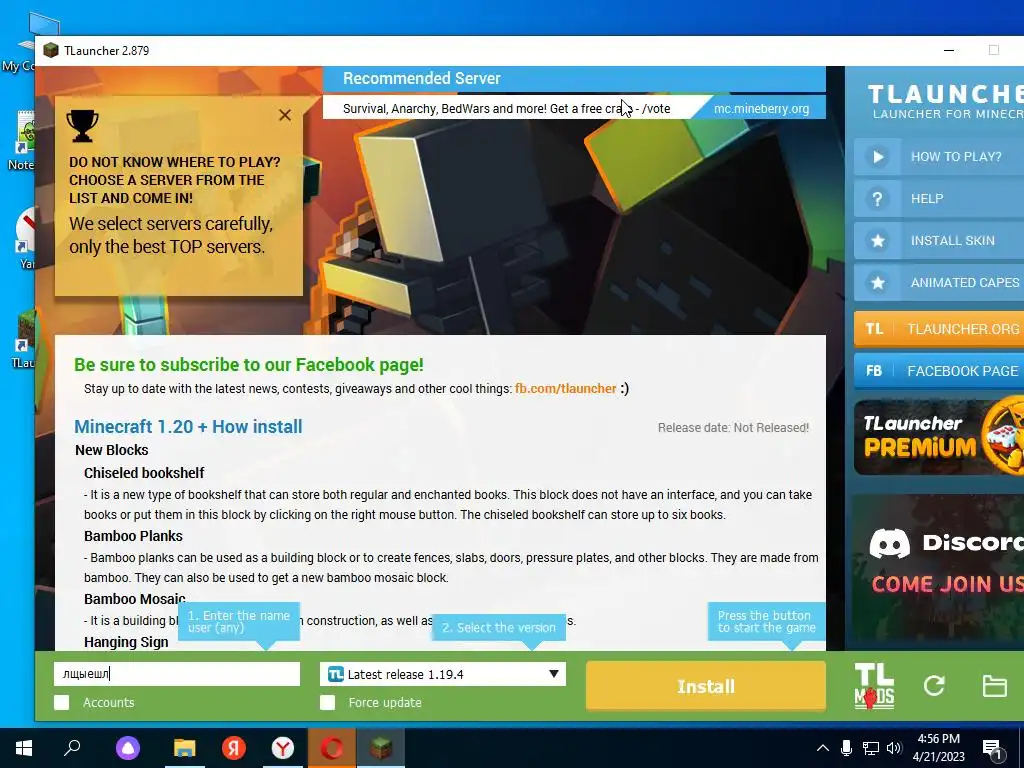Open the mc.mineberry.org server link

pos(761,109)
